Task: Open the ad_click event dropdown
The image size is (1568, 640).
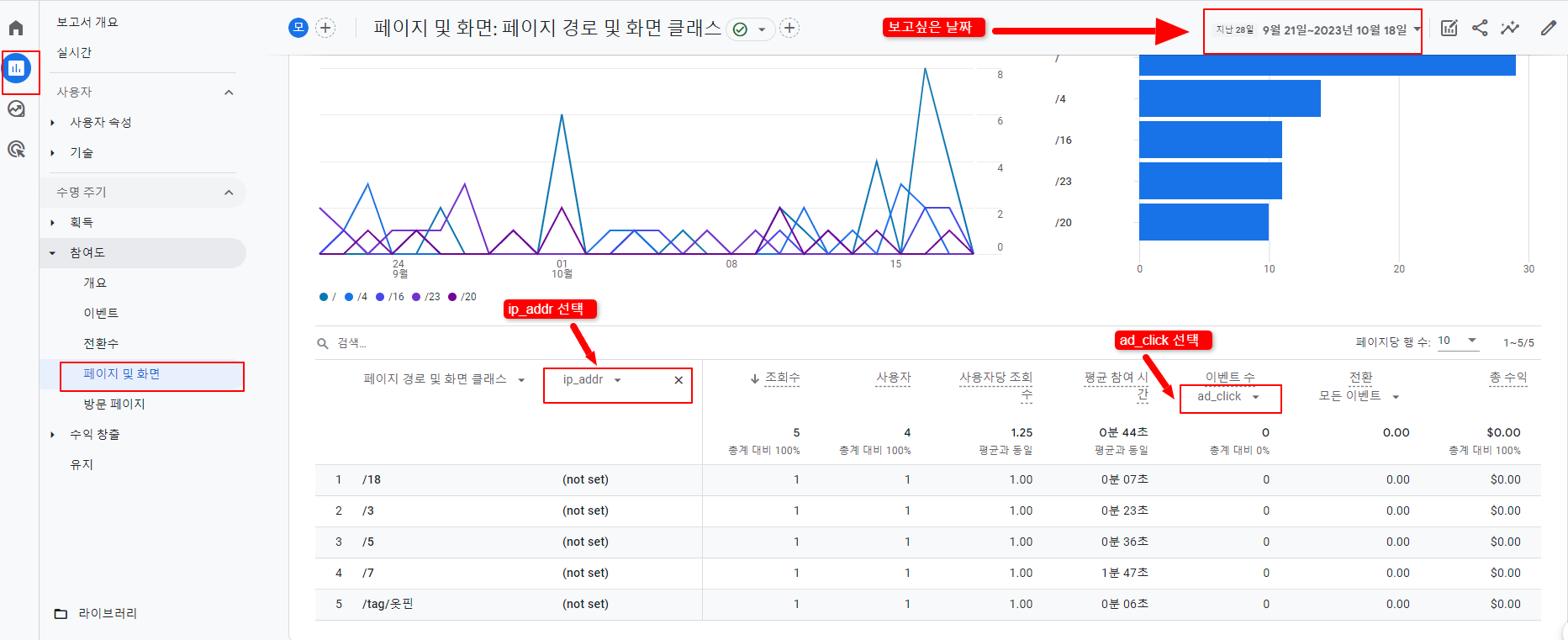Action: (x=1228, y=396)
